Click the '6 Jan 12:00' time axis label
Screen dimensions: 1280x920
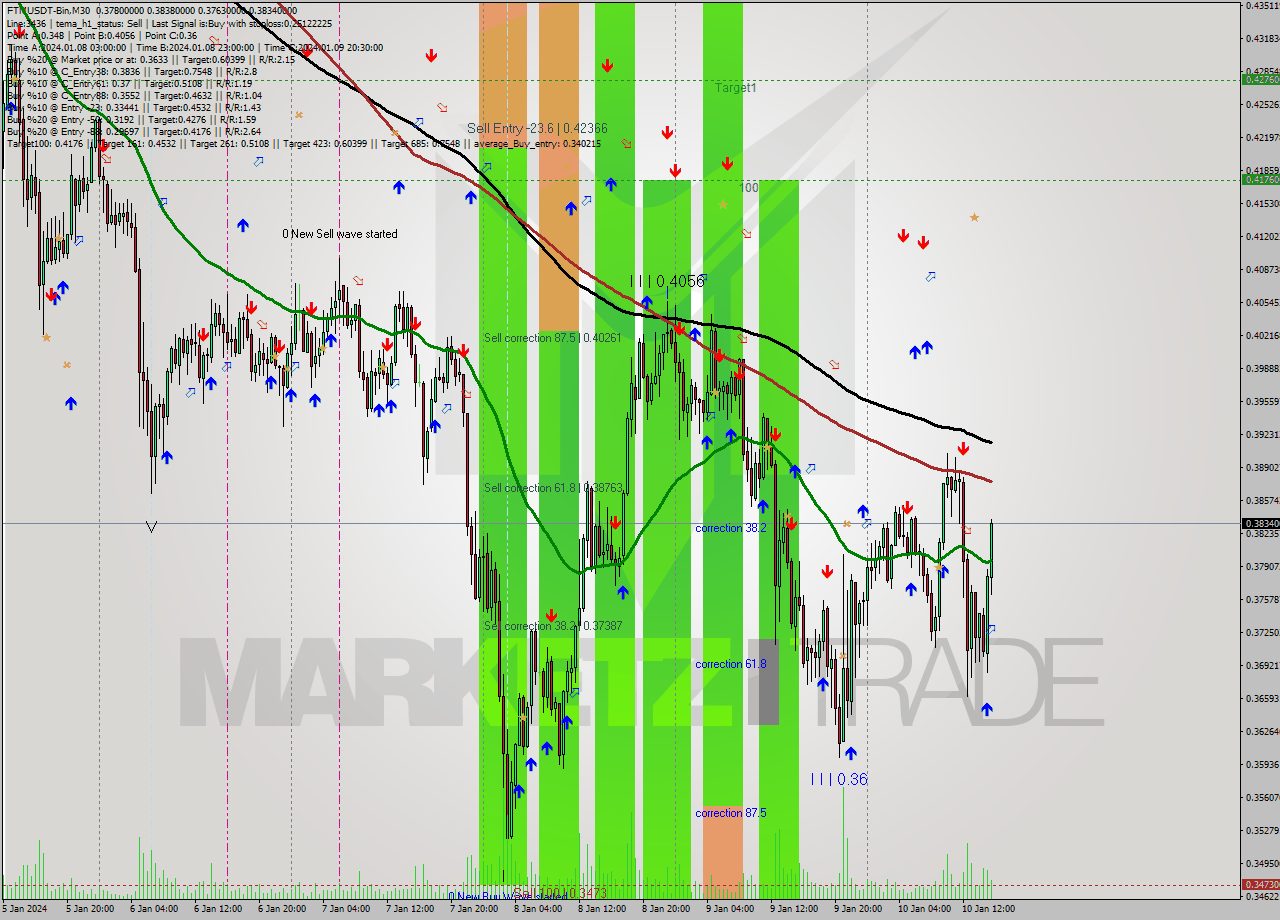click(218, 910)
